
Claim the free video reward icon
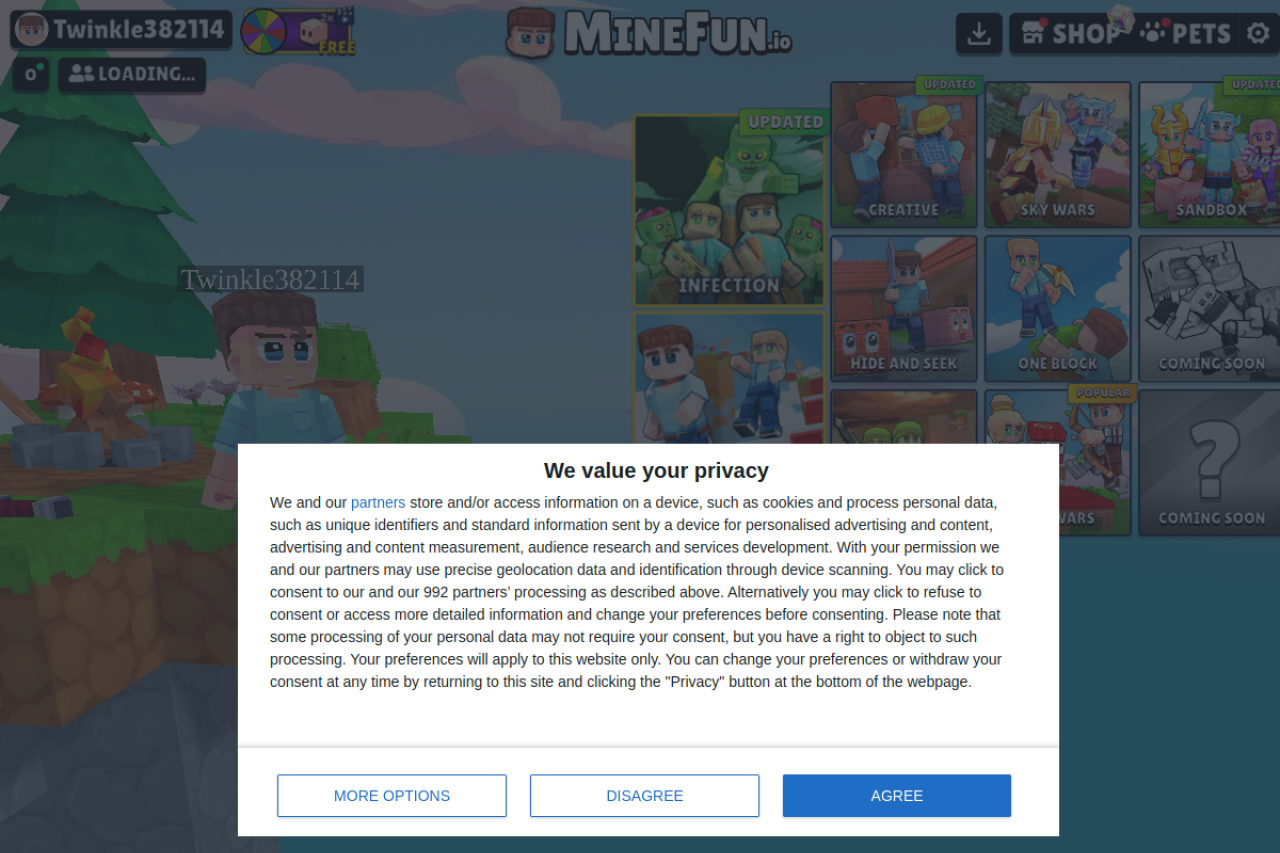tap(325, 31)
